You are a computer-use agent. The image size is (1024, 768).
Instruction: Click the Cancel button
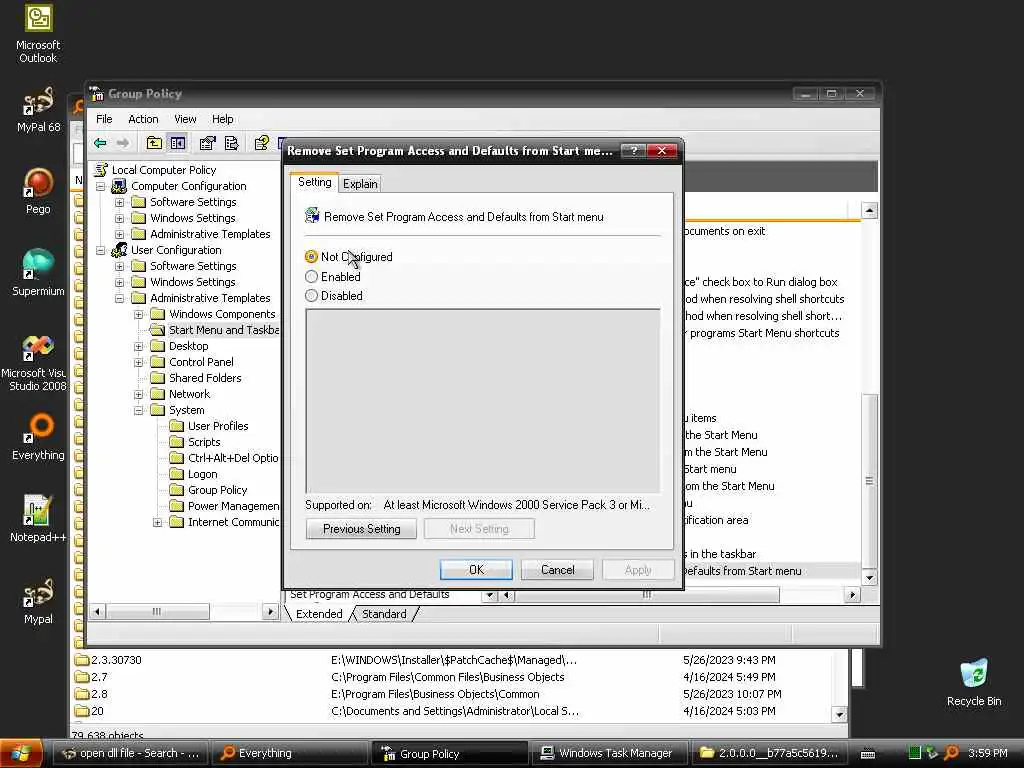coord(557,569)
